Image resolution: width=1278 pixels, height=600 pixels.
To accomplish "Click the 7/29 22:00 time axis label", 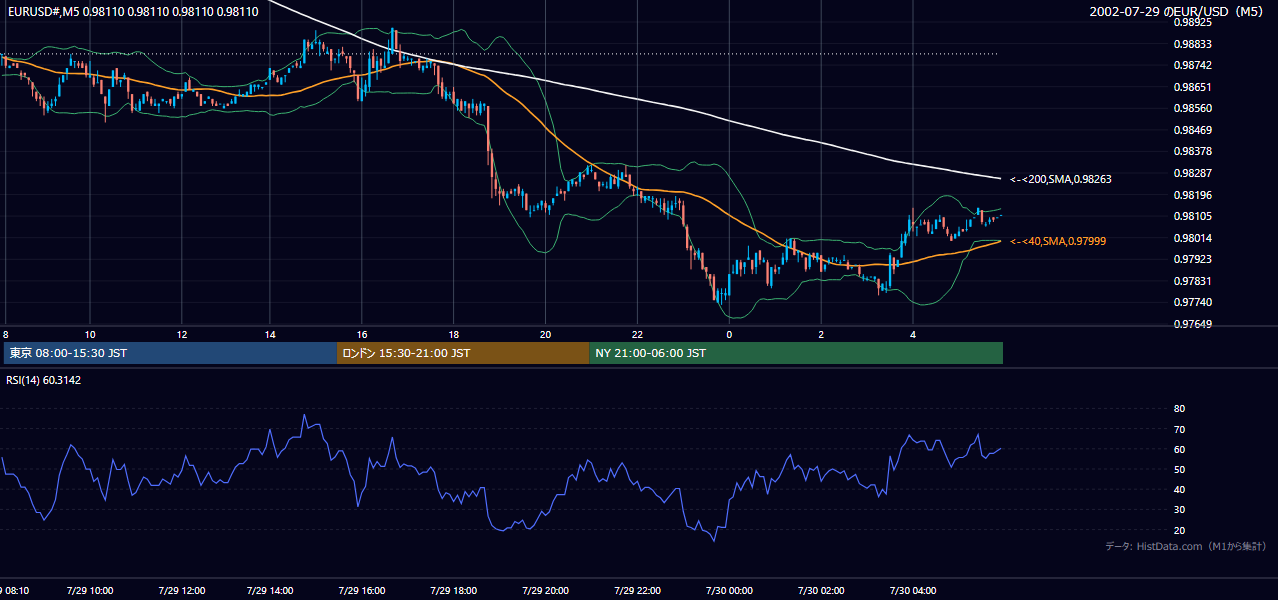I will tap(637, 591).
